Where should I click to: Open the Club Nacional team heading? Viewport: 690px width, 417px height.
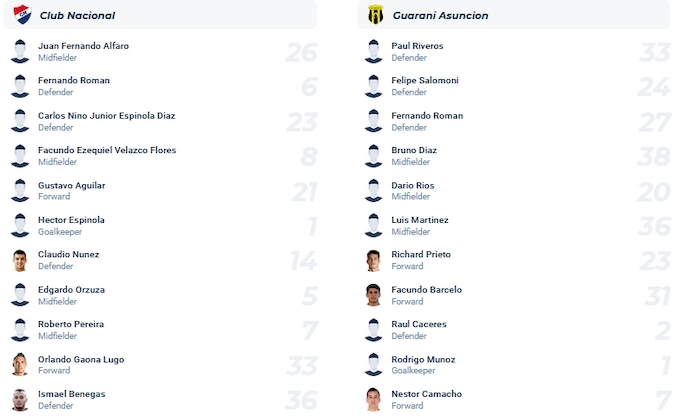click(77, 16)
